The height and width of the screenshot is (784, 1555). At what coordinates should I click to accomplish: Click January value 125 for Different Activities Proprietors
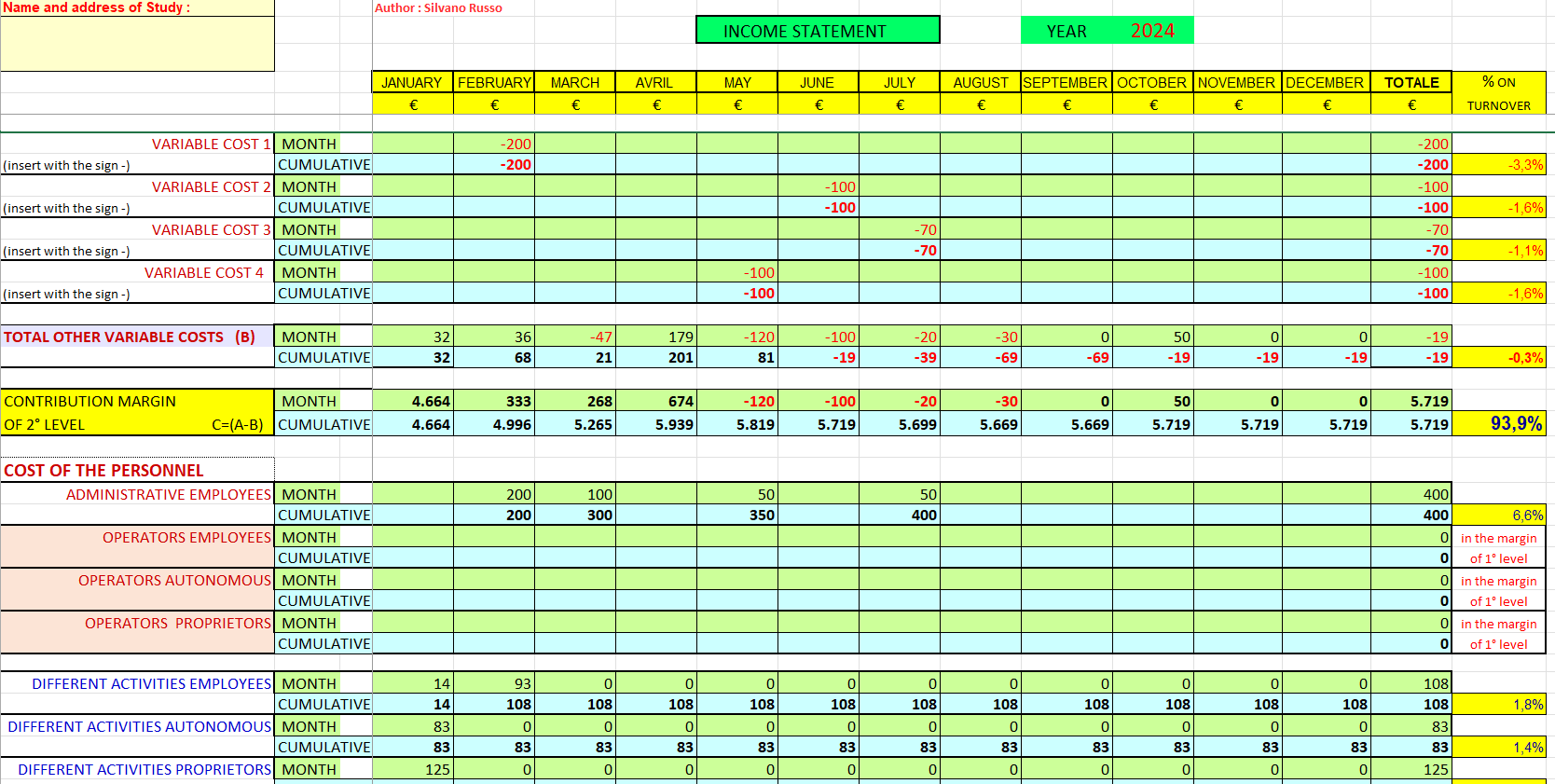pyautogui.click(x=413, y=769)
